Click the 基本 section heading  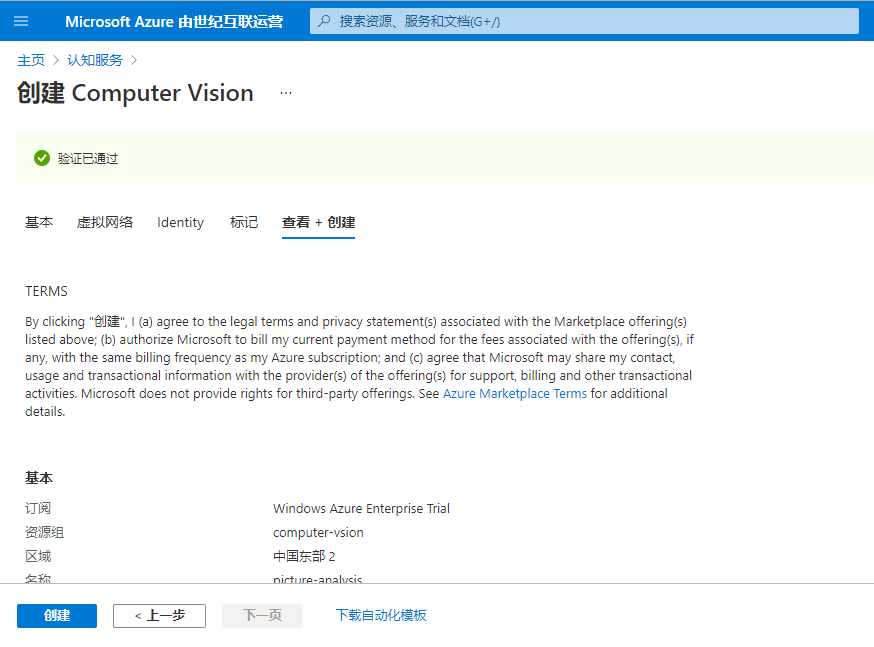coord(39,478)
